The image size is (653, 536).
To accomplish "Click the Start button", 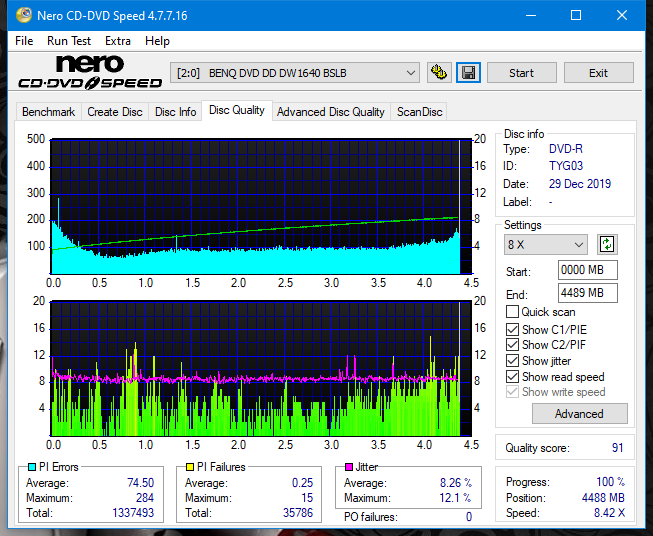I will 521,73.
